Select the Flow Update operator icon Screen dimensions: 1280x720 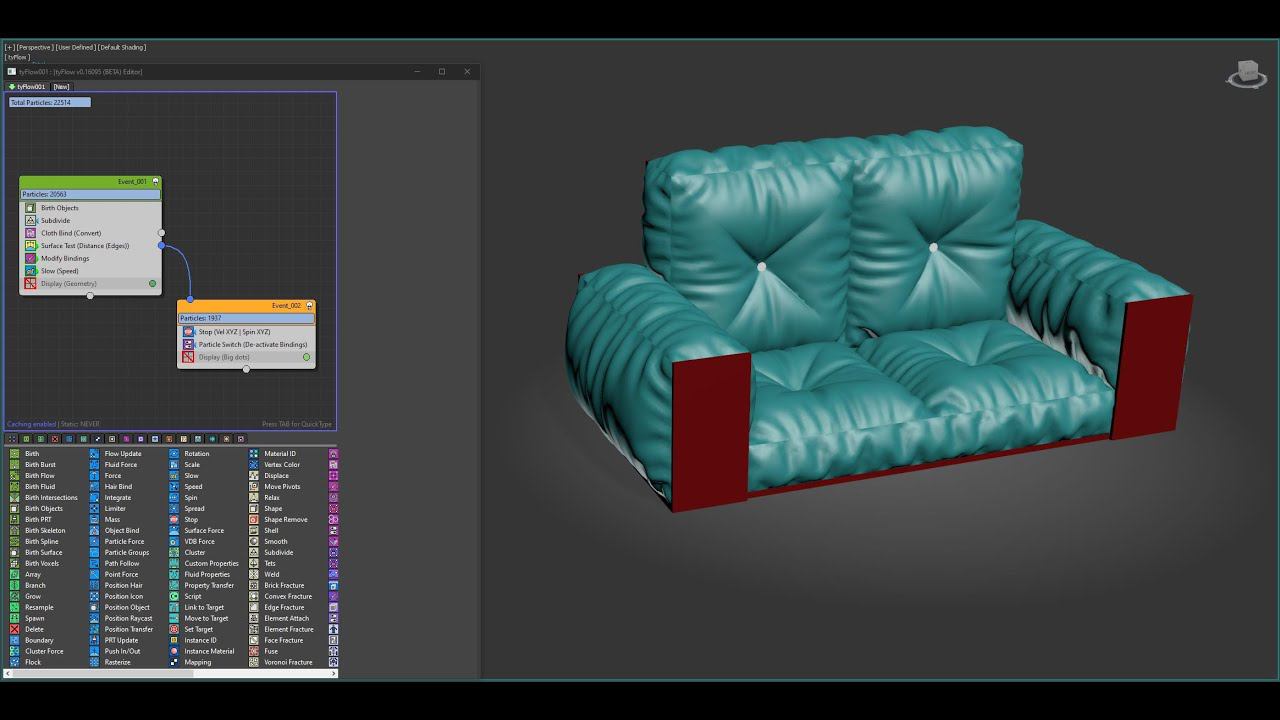click(x=94, y=454)
